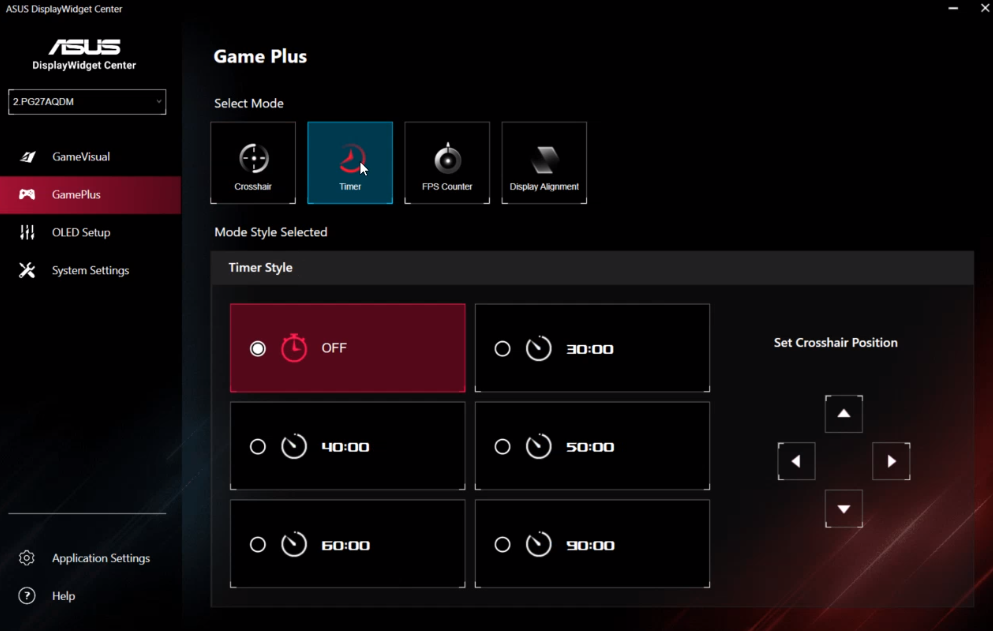Image resolution: width=993 pixels, height=631 pixels.
Task: Click the GamePlus gamepad icon
Action: (x=27, y=194)
